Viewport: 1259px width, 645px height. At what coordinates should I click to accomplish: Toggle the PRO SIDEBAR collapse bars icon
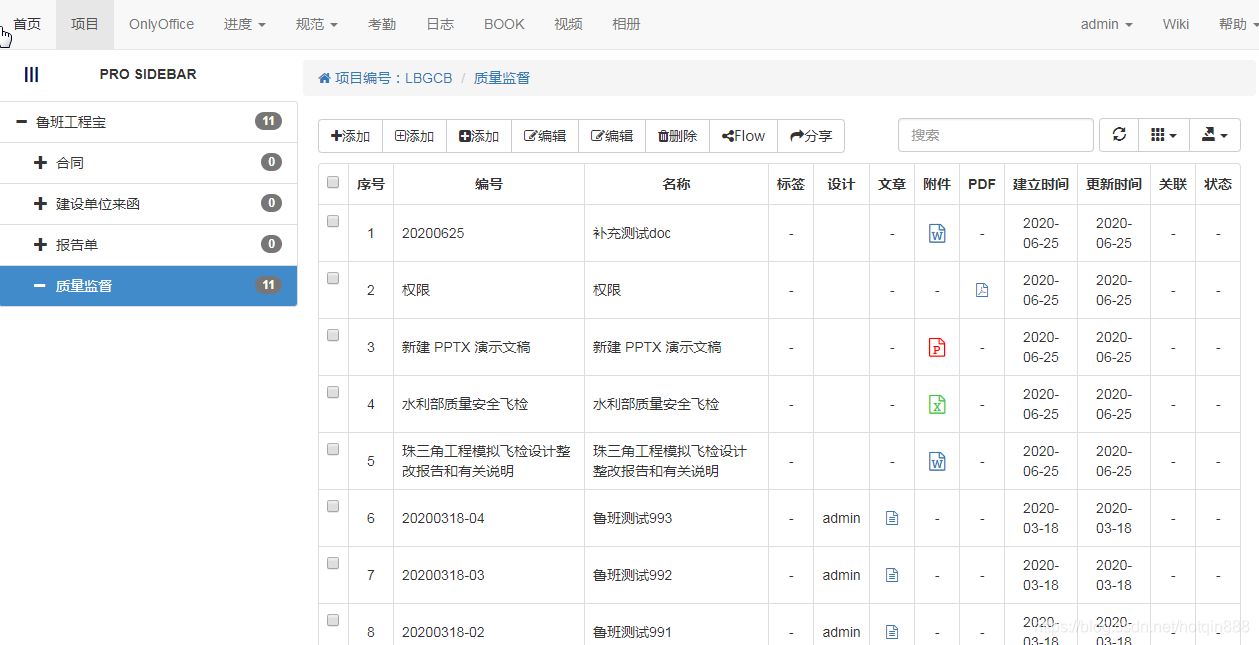point(32,74)
